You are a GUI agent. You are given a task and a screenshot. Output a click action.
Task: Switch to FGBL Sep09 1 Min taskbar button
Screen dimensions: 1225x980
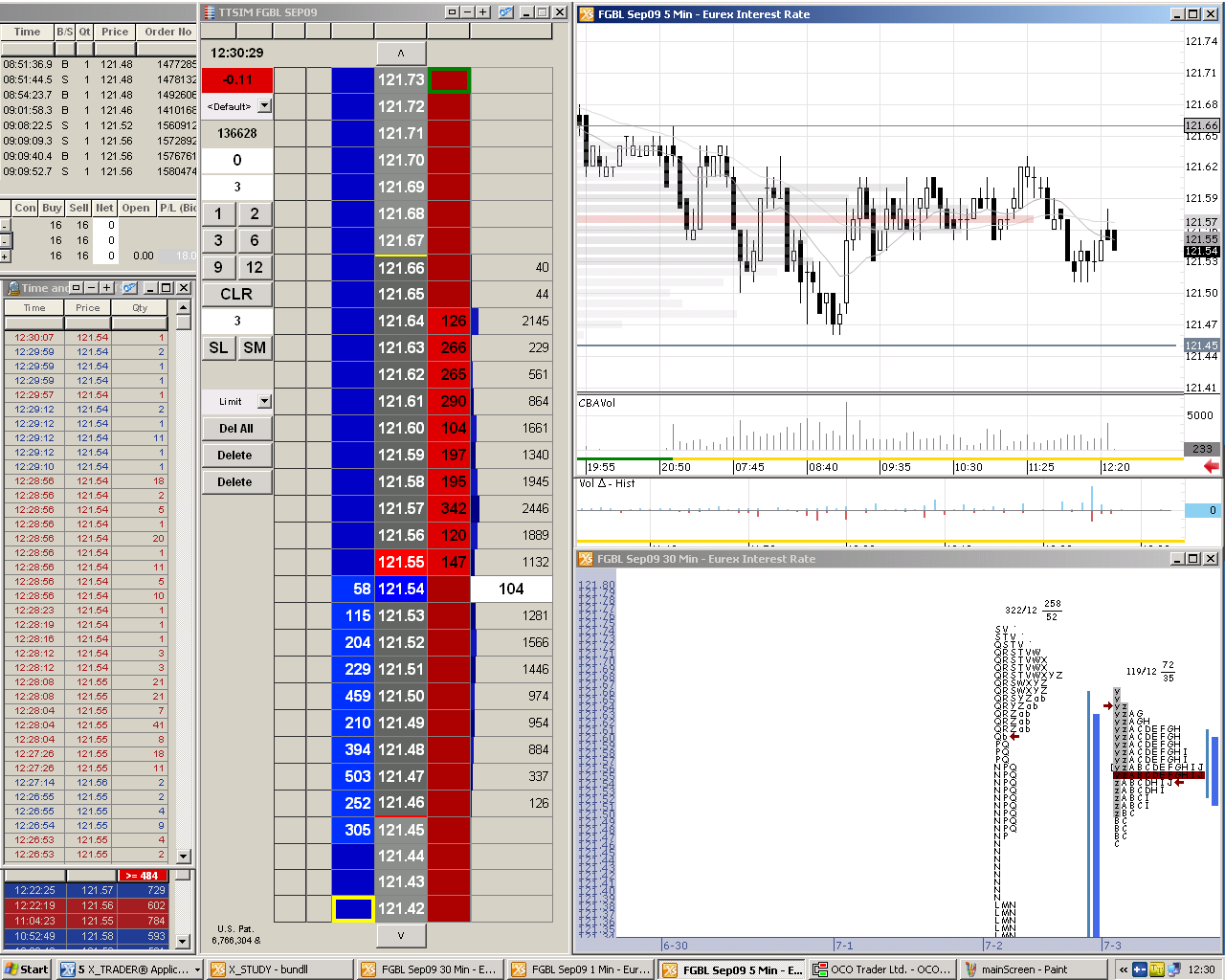click(581, 969)
